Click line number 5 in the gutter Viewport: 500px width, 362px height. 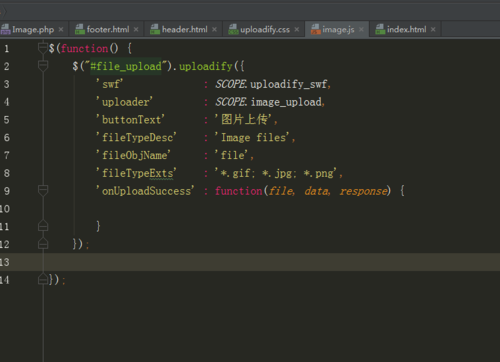click(x=6, y=120)
